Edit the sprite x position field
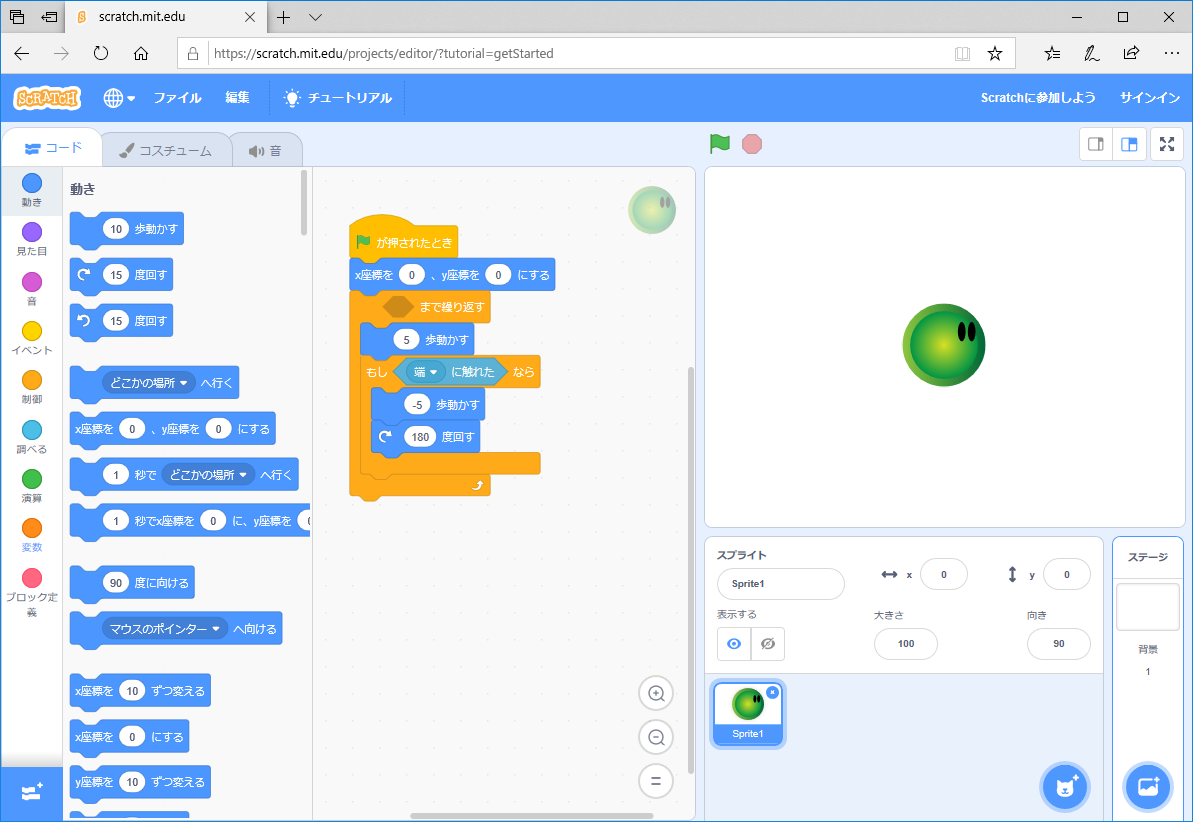Viewport: 1193px width, 822px height. coord(943,575)
